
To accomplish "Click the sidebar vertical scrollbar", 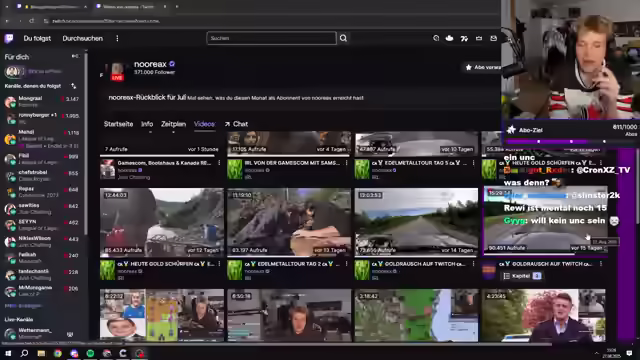I will tap(86, 143).
